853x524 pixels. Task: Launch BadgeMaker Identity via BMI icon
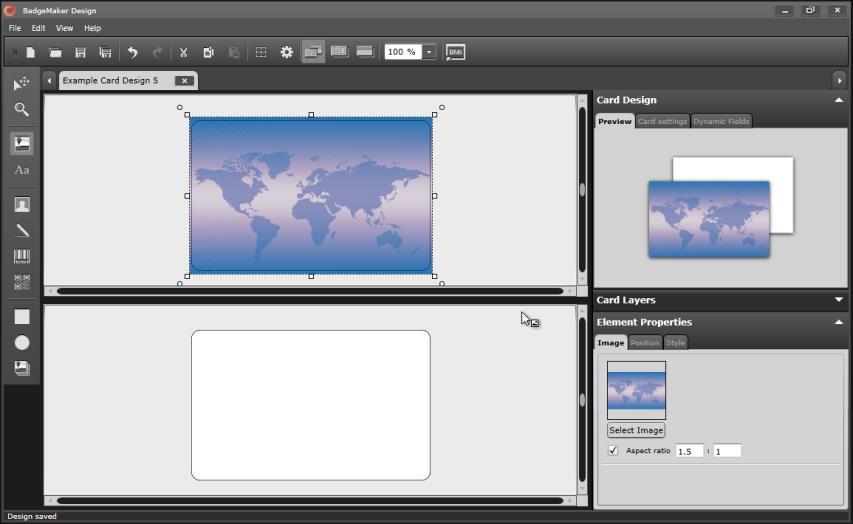pyautogui.click(x=455, y=52)
